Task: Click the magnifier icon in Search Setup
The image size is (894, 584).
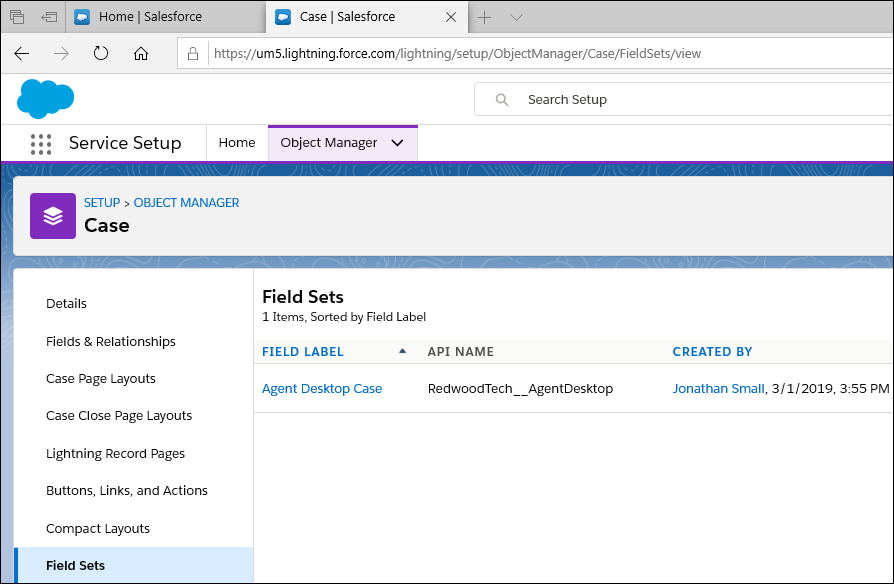Action: (x=502, y=100)
